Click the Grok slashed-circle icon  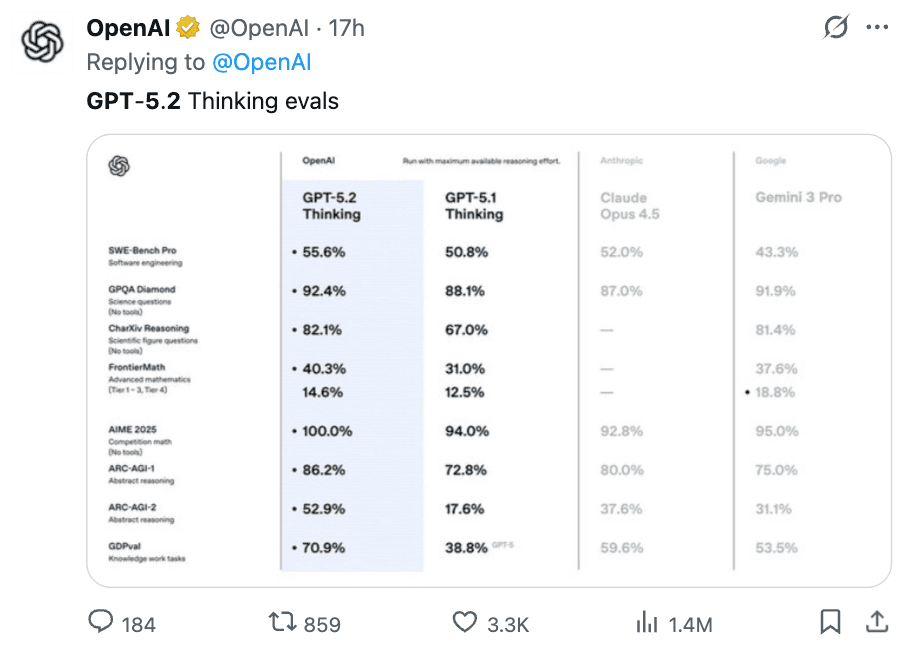click(x=836, y=29)
